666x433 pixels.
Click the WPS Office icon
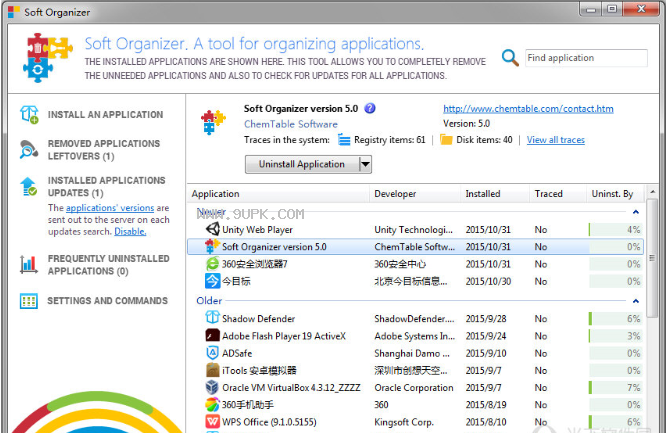212,422
